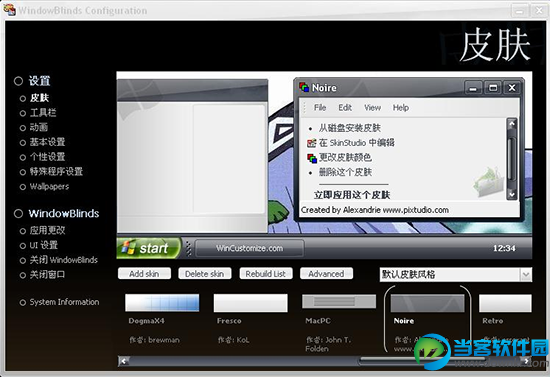Click the Noire preview vertical scrollbar thumb
The height and width of the screenshot is (377, 550).
click(x=512, y=159)
